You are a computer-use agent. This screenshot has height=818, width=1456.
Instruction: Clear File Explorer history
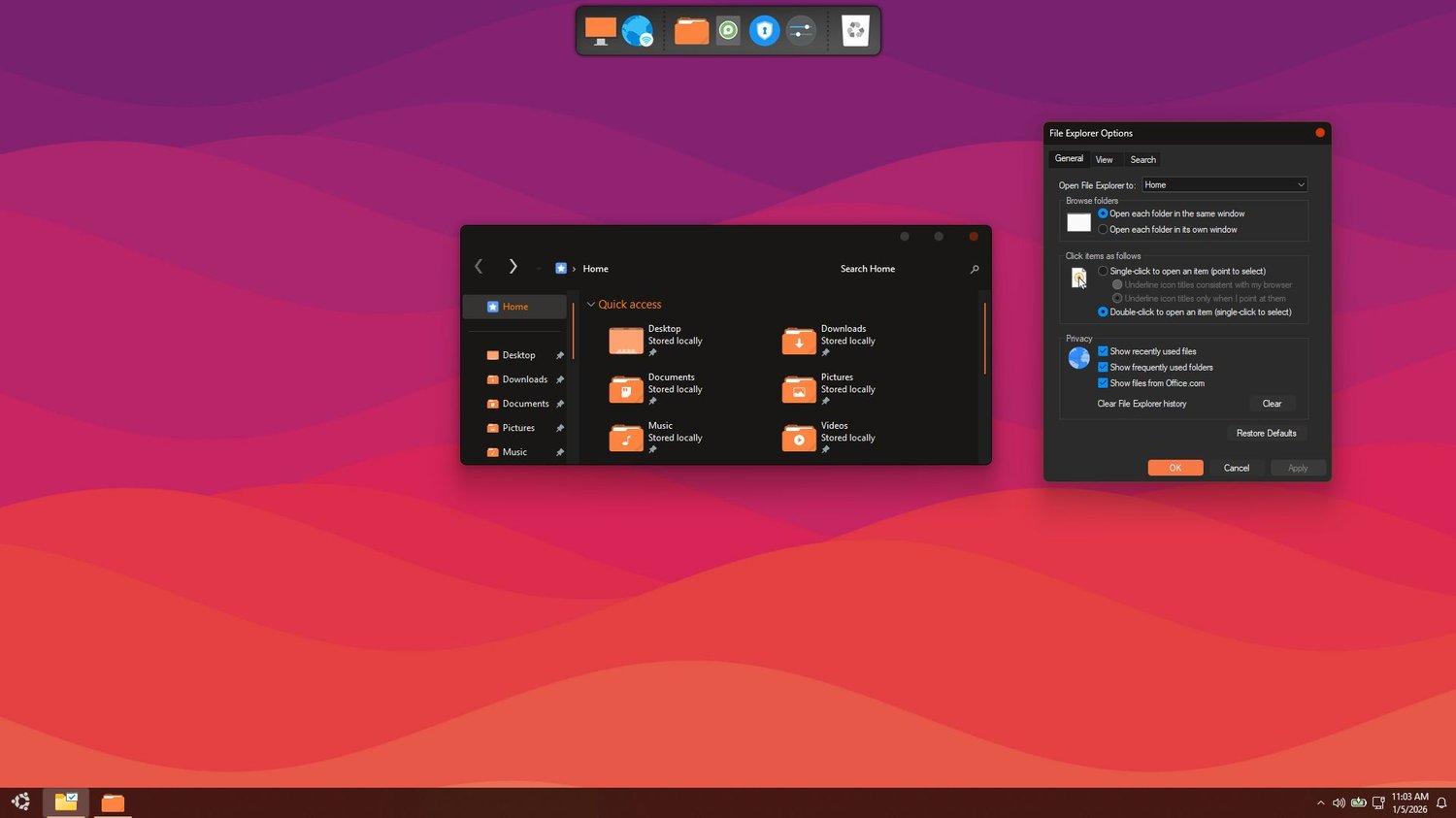(1272, 404)
